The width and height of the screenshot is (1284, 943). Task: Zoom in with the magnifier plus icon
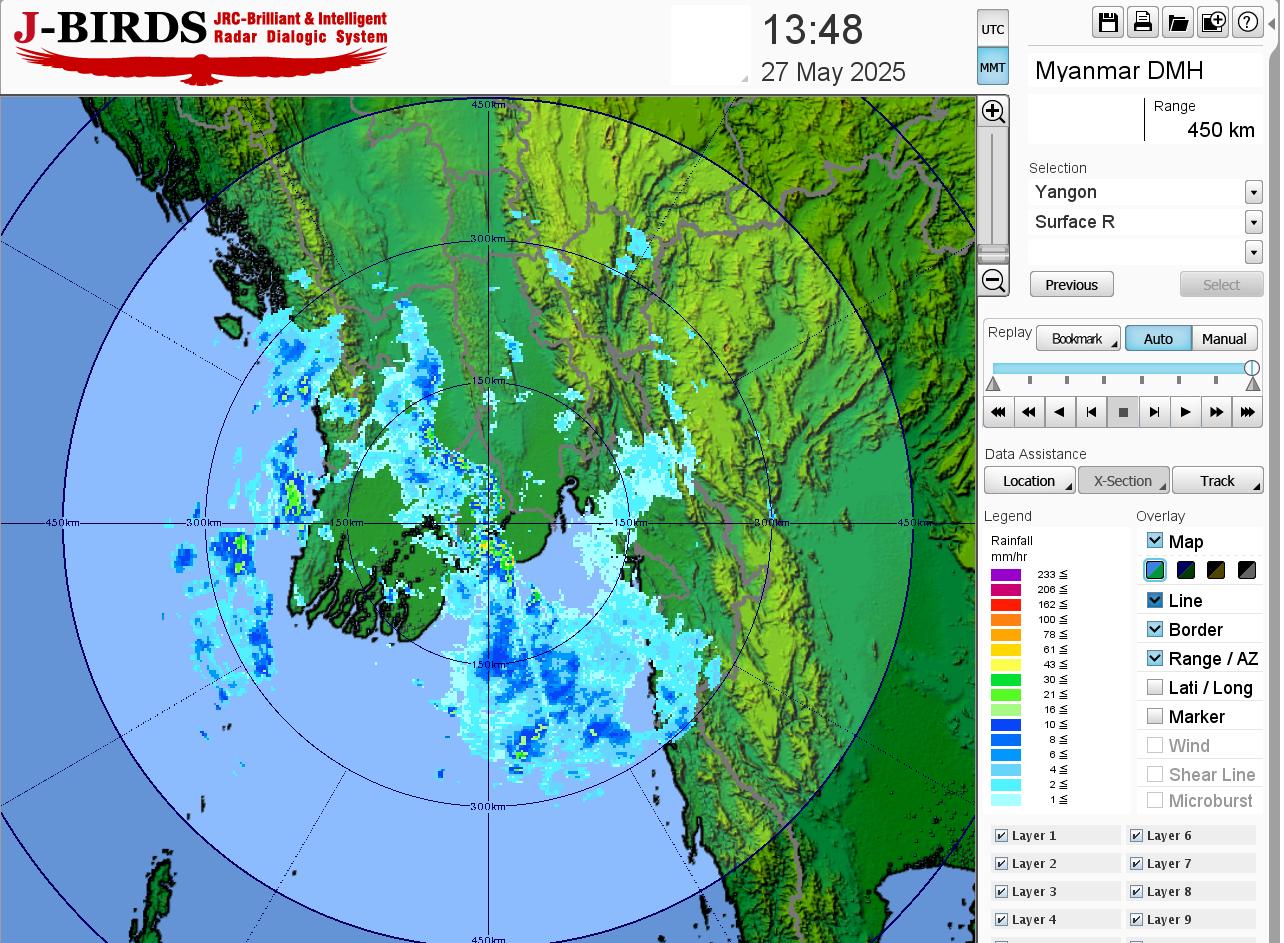pyautogui.click(x=993, y=111)
